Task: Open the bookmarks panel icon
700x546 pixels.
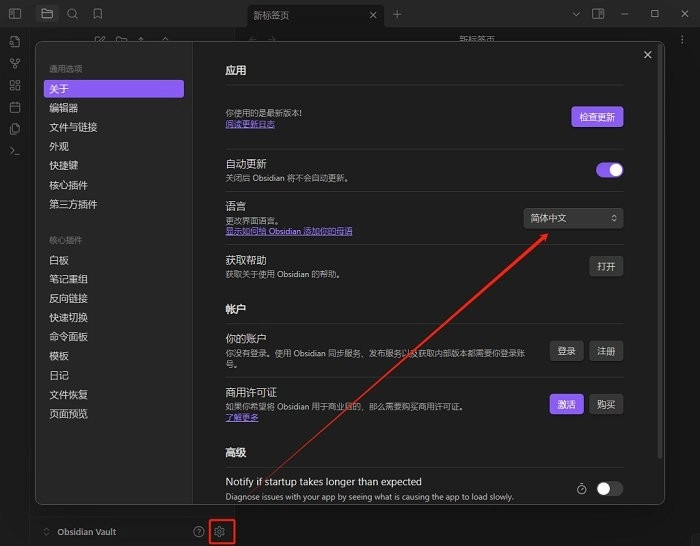Action: [x=97, y=14]
